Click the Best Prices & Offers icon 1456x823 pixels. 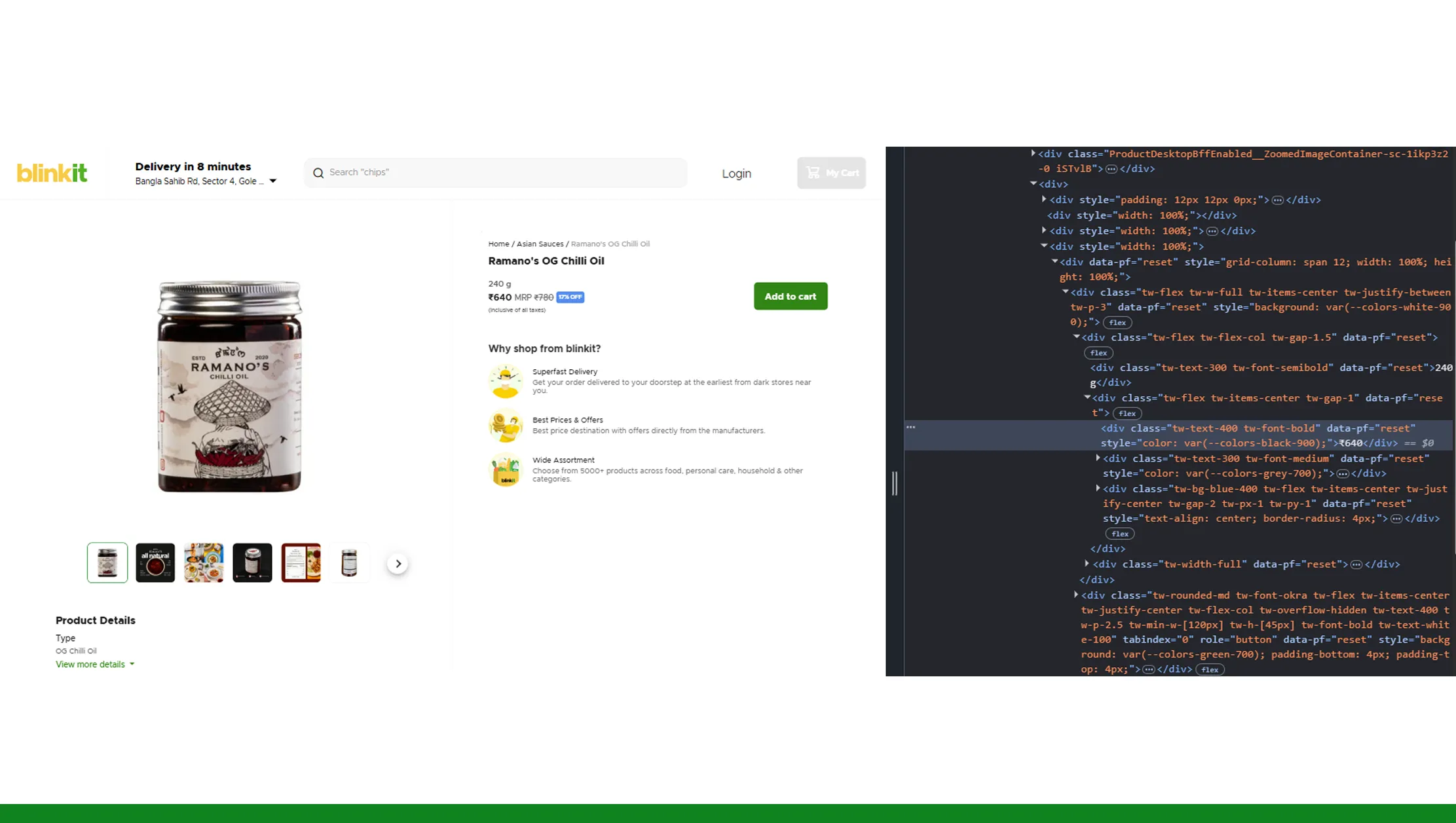[x=505, y=426]
